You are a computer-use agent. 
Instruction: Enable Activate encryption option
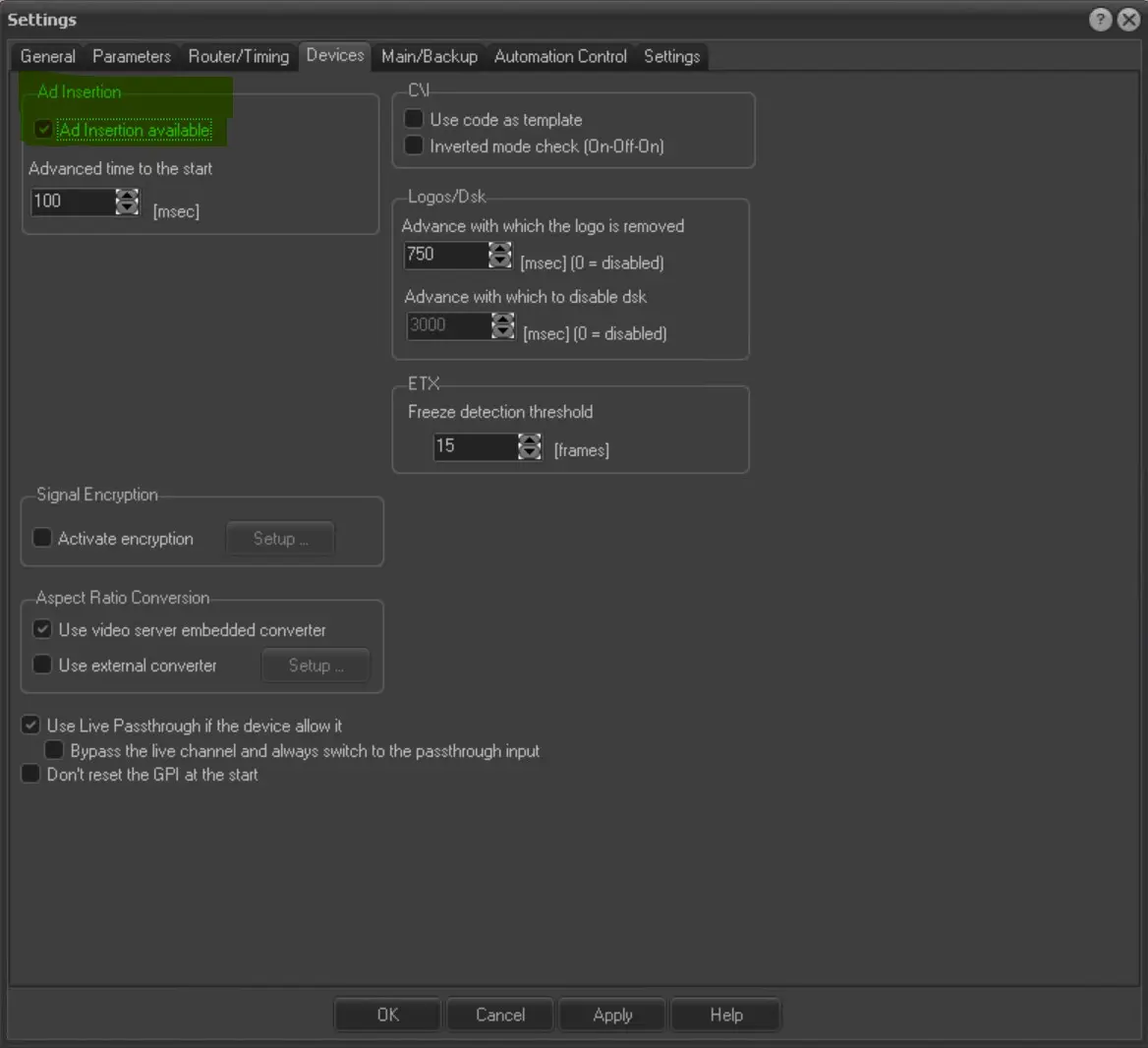(42, 538)
